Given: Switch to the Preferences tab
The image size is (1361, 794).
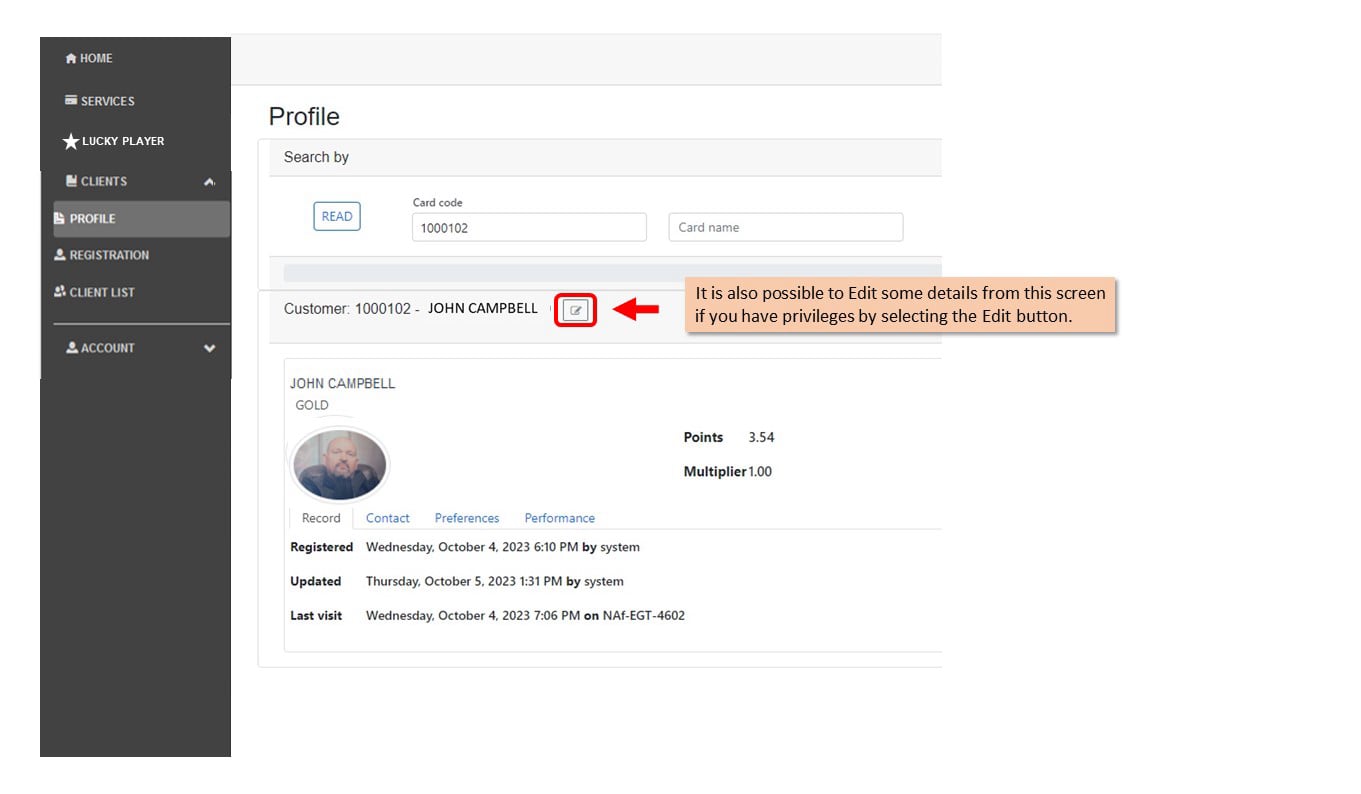Looking at the screenshot, I should [467, 518].
